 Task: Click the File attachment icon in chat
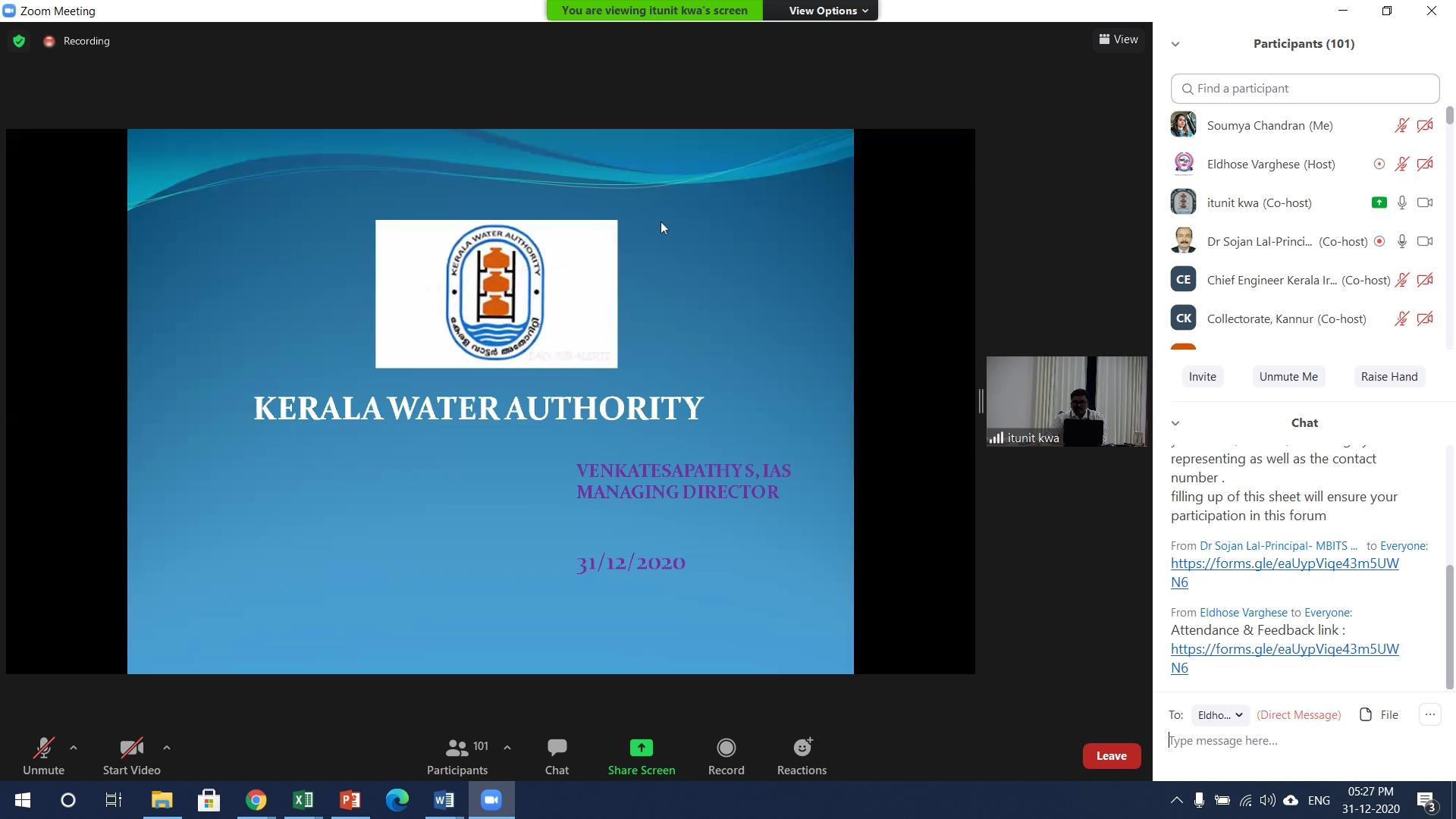point(1366,715)
